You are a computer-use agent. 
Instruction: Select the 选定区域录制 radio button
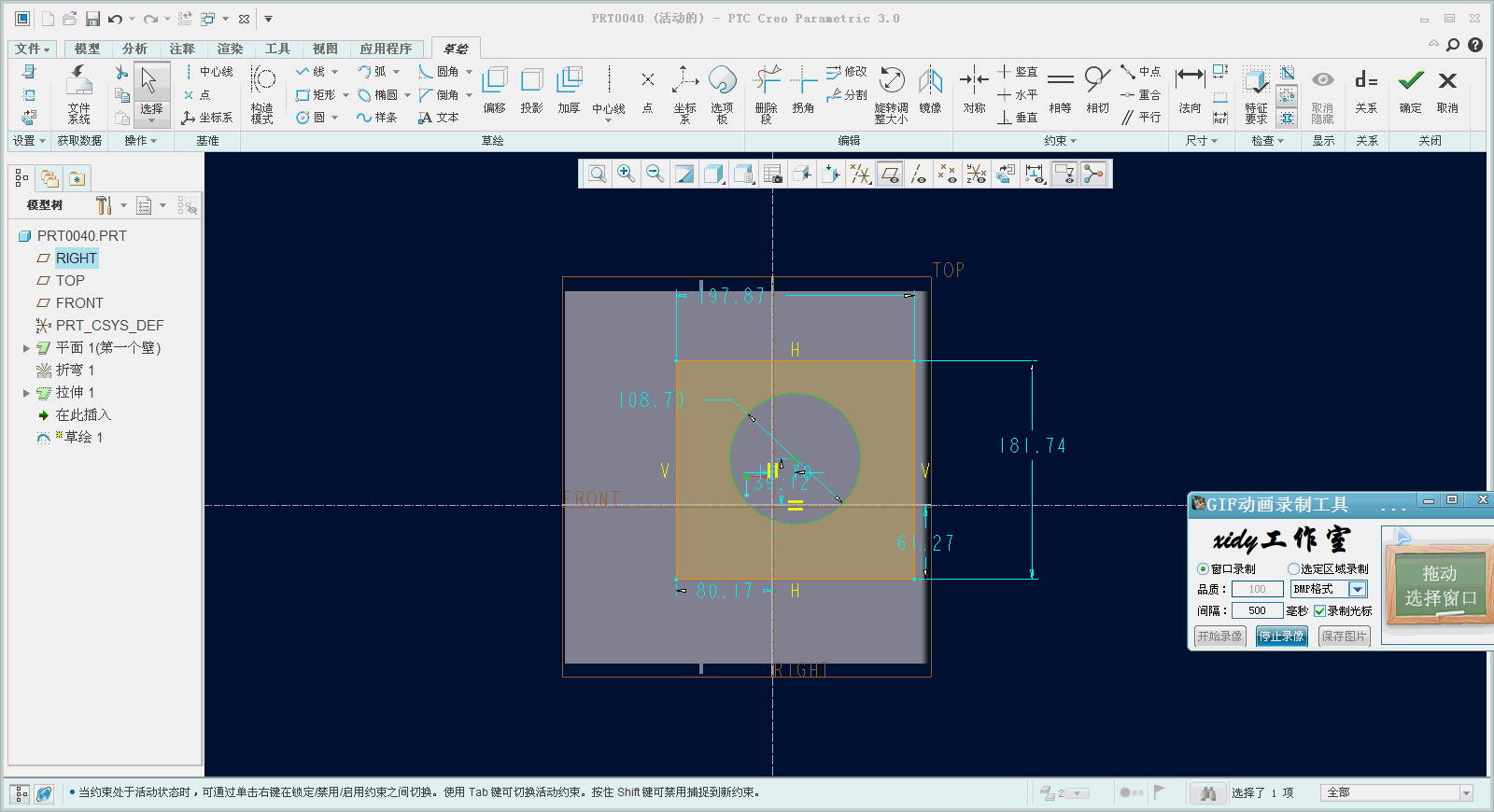1293,568
